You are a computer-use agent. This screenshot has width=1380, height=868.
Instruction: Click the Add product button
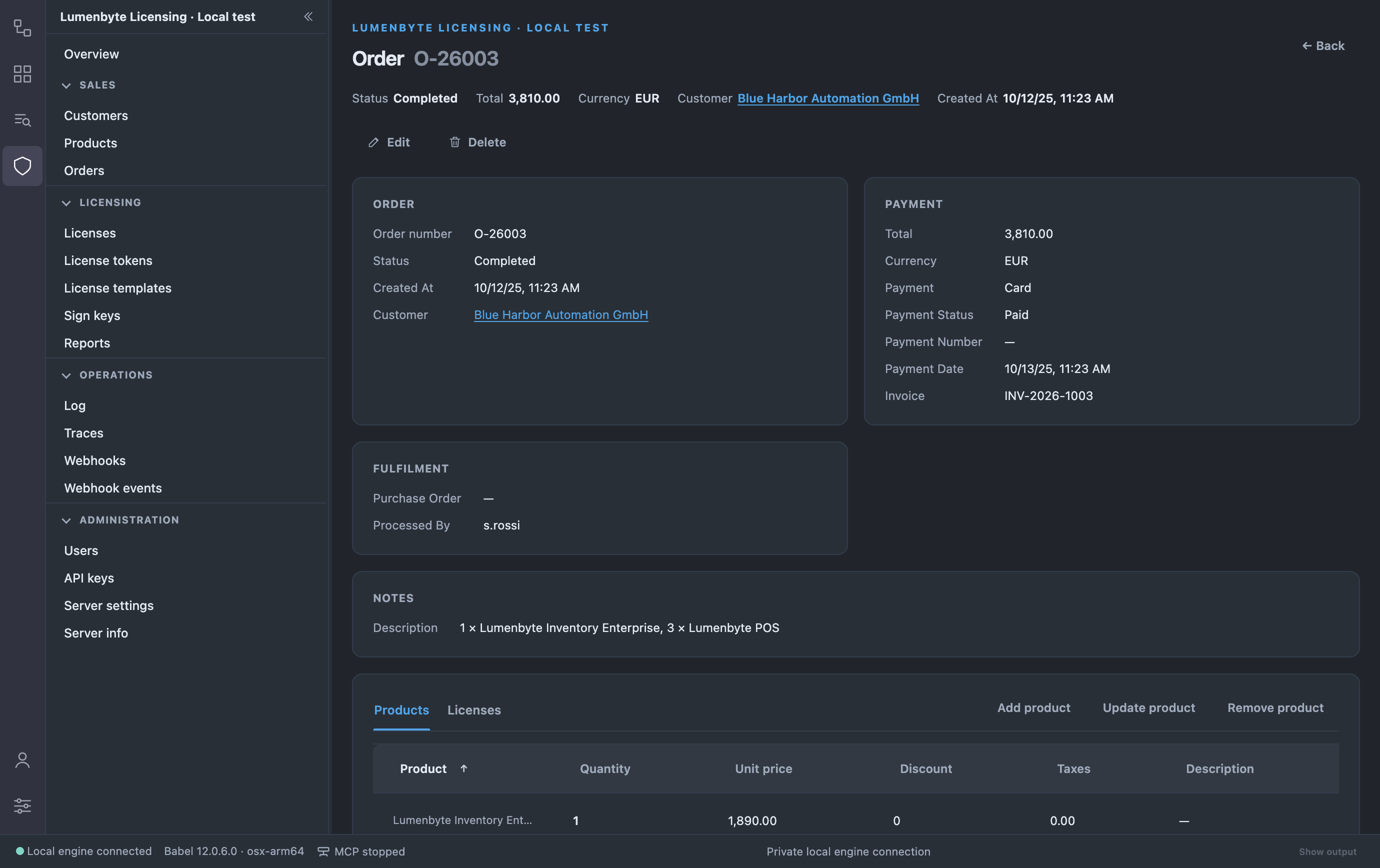tap(1034, 707)
